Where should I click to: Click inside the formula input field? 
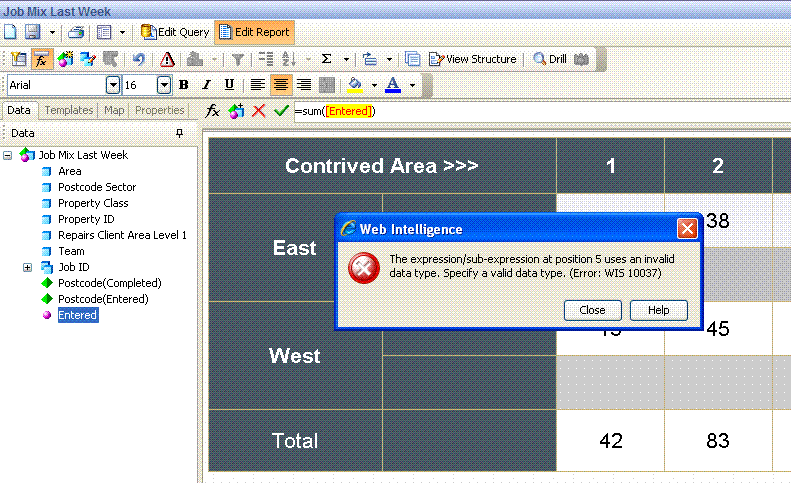[x=542, y=111]
